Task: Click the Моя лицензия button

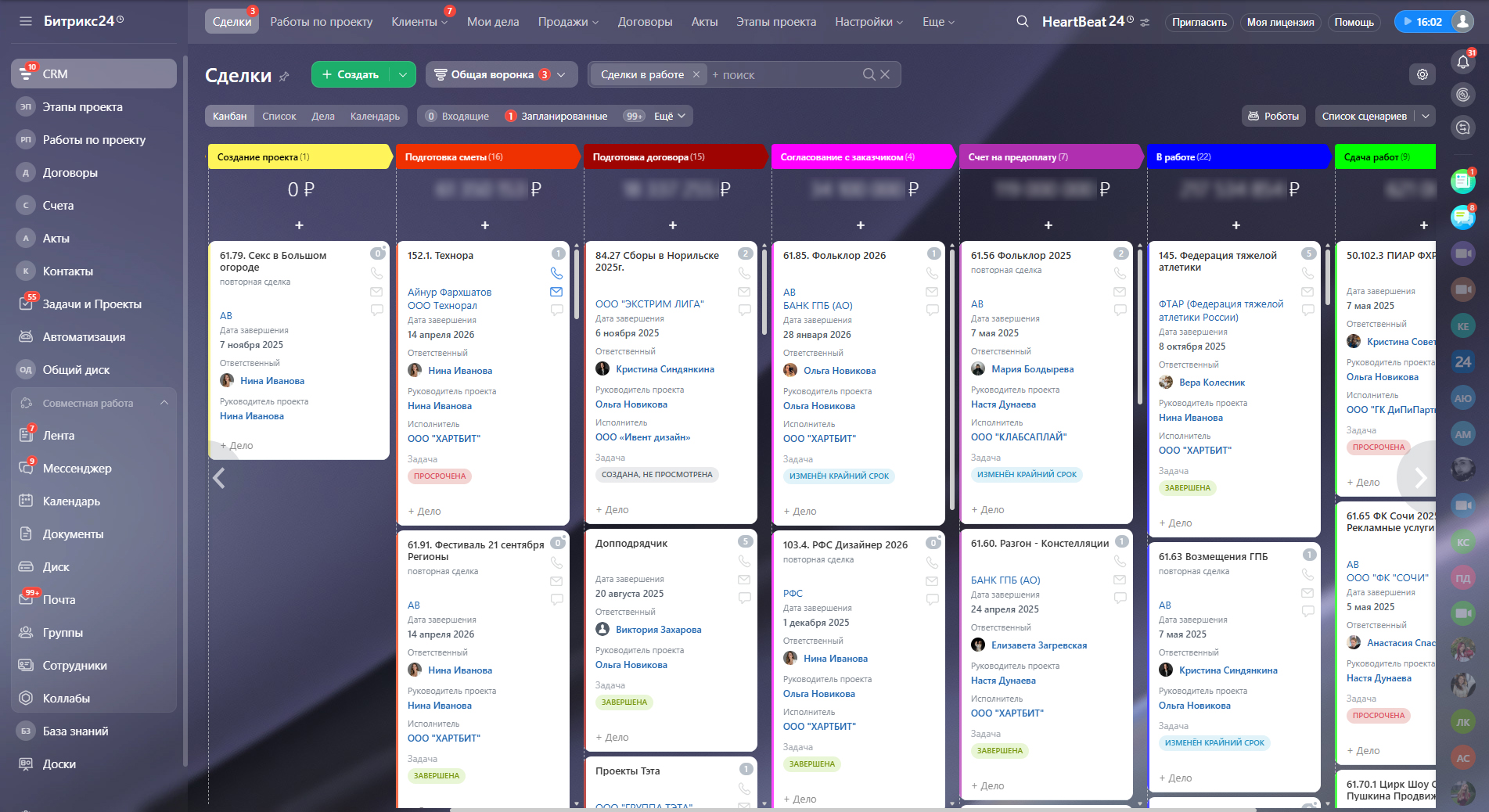Action: 1280,22
